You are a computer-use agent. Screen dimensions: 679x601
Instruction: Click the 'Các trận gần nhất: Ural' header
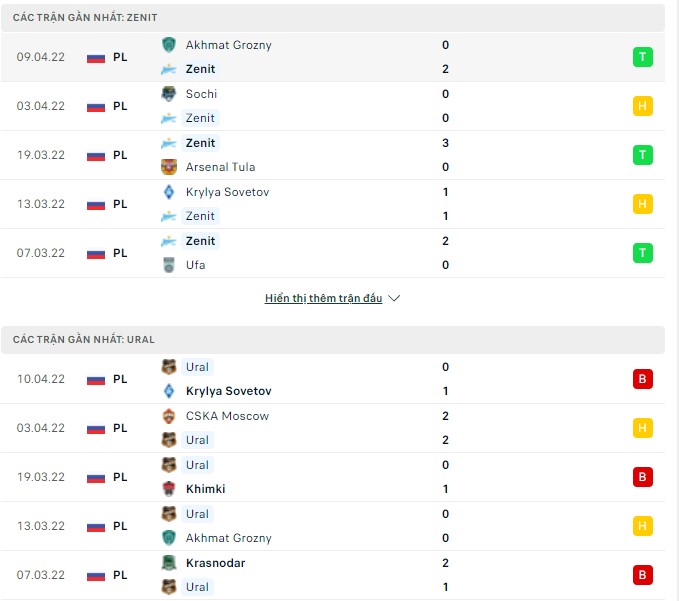[x=84, y=340]
